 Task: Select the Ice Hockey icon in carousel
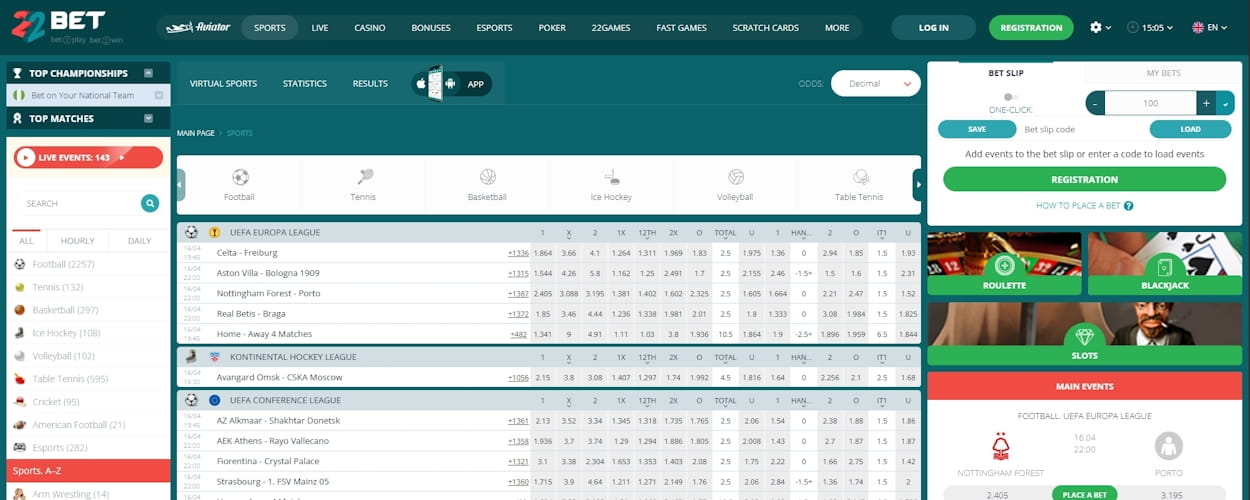point(612,177)
